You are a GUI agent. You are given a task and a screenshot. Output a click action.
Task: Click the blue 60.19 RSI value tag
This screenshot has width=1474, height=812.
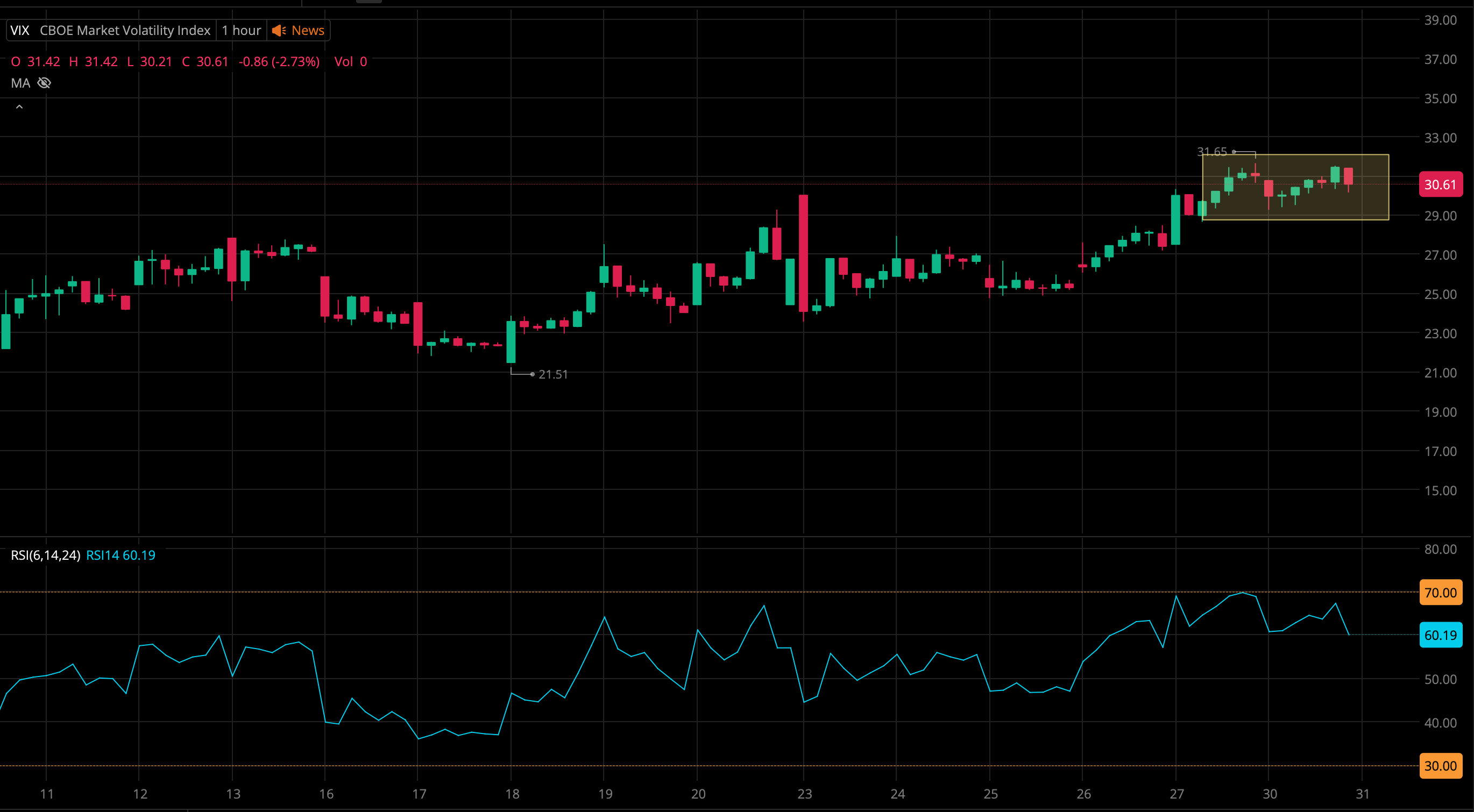(x=1440, y=635)
